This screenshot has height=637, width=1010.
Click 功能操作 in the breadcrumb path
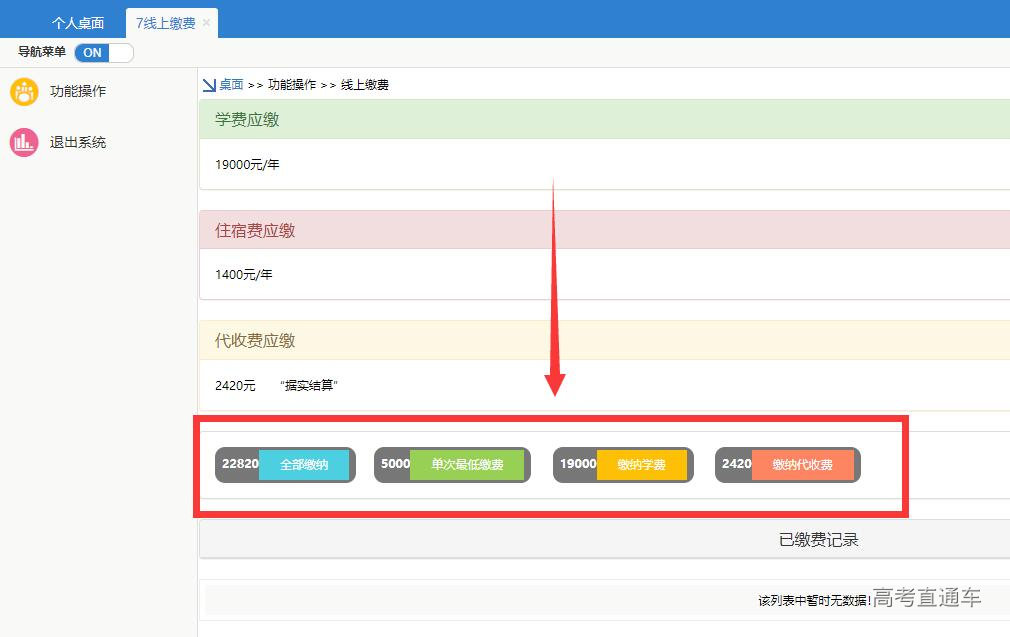coord(291,86)
